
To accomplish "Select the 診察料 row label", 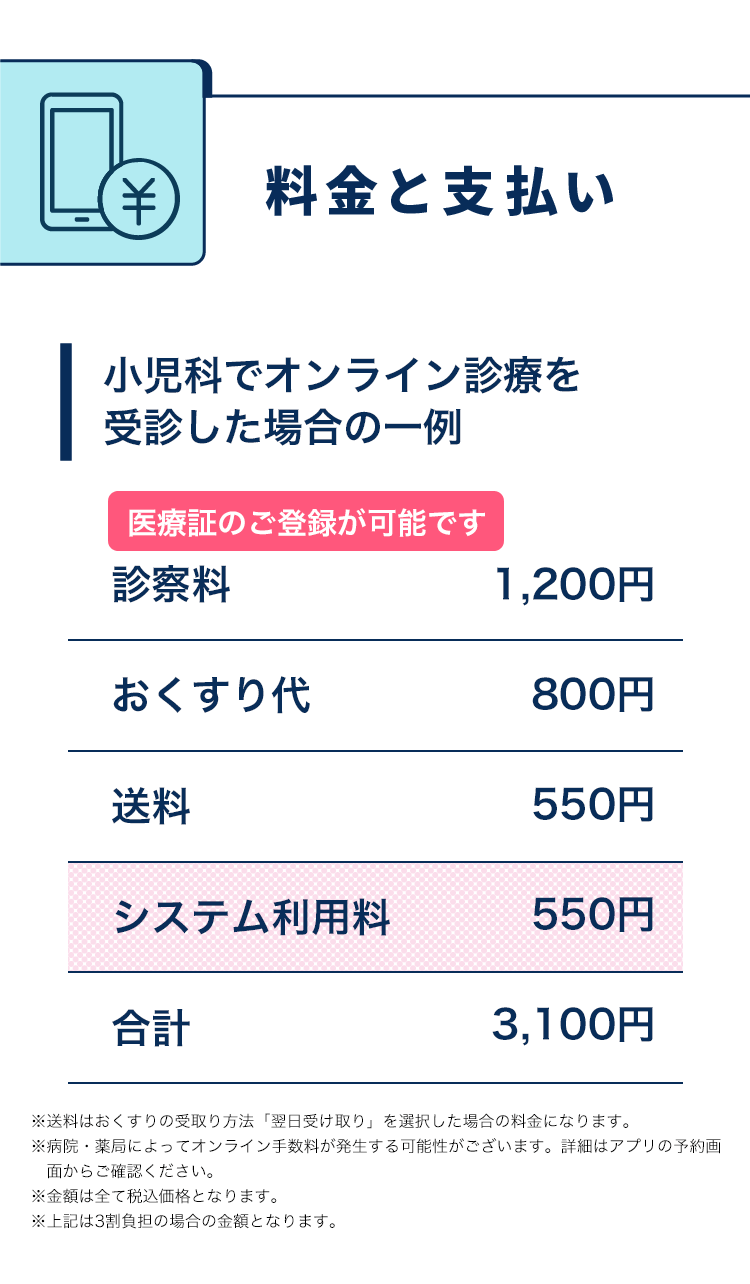I will pyautogui.click(x=171, y=586).
